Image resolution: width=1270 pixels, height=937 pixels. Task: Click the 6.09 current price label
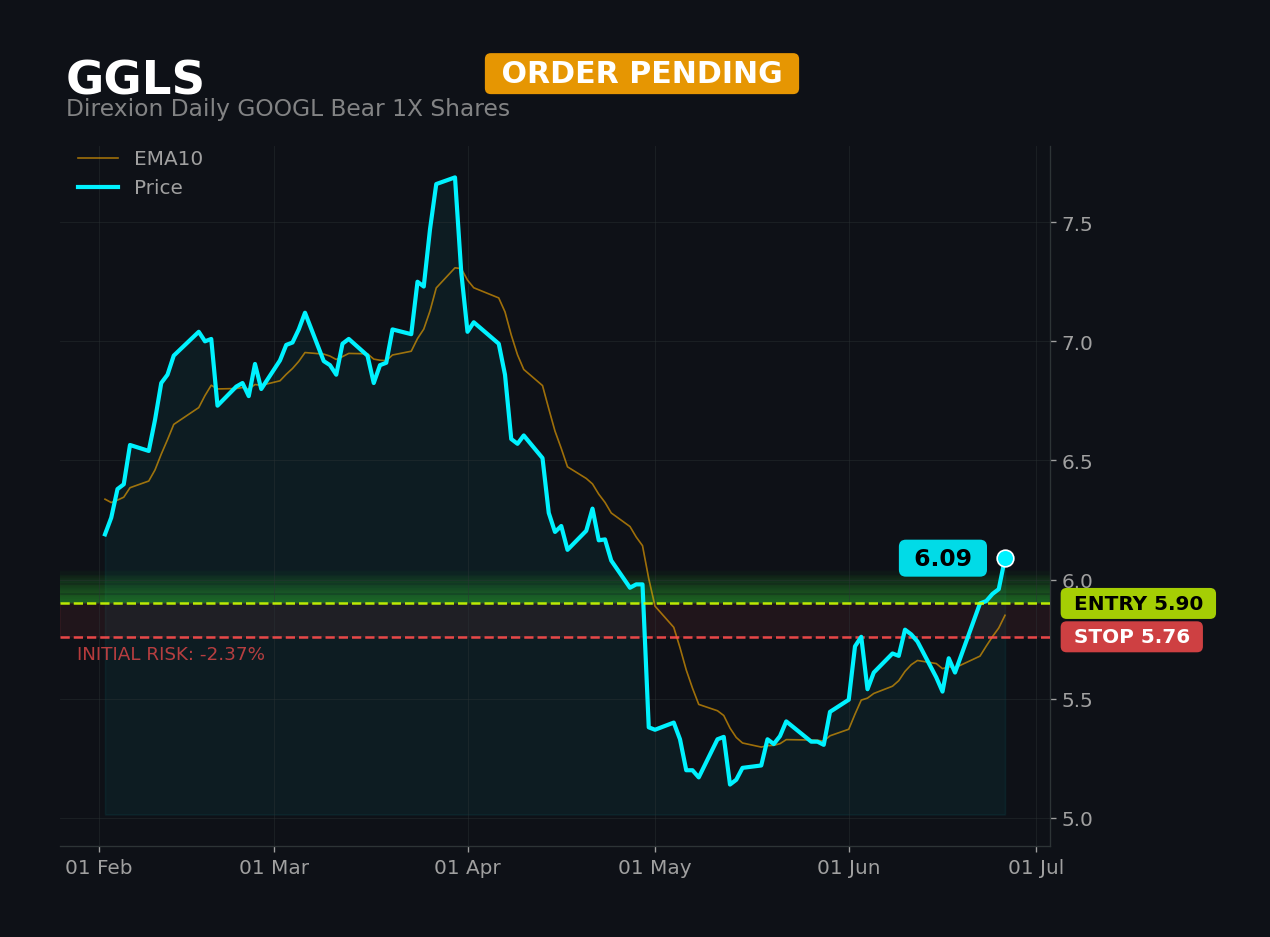pyautogui.click(x=943, y=559)
